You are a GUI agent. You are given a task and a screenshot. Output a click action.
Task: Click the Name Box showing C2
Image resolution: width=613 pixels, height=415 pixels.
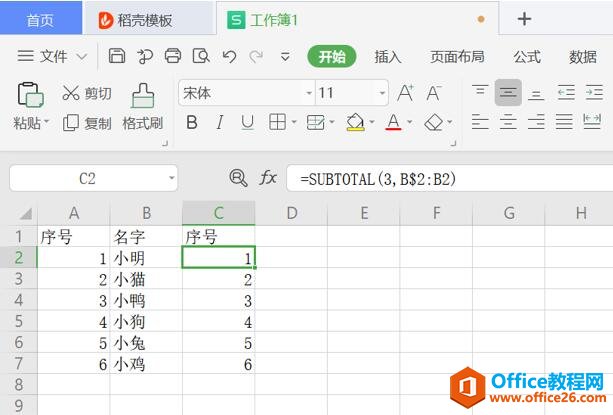point(93,178)
